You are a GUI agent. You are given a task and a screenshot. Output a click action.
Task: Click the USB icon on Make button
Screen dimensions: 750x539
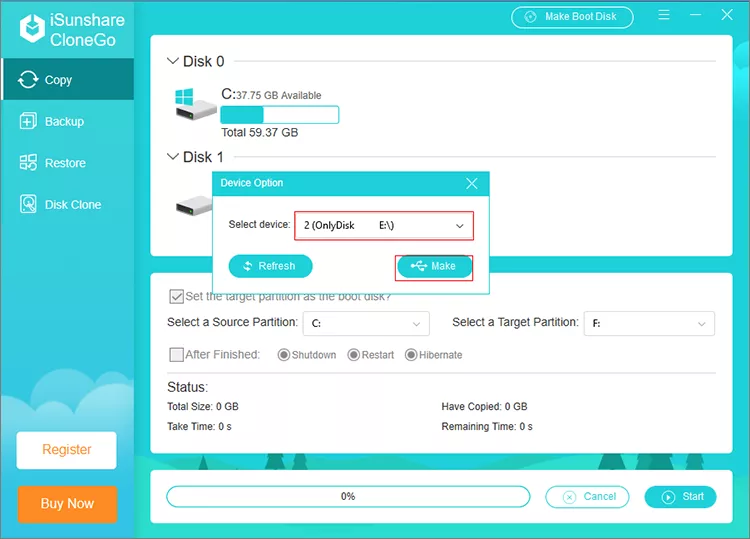419,266
